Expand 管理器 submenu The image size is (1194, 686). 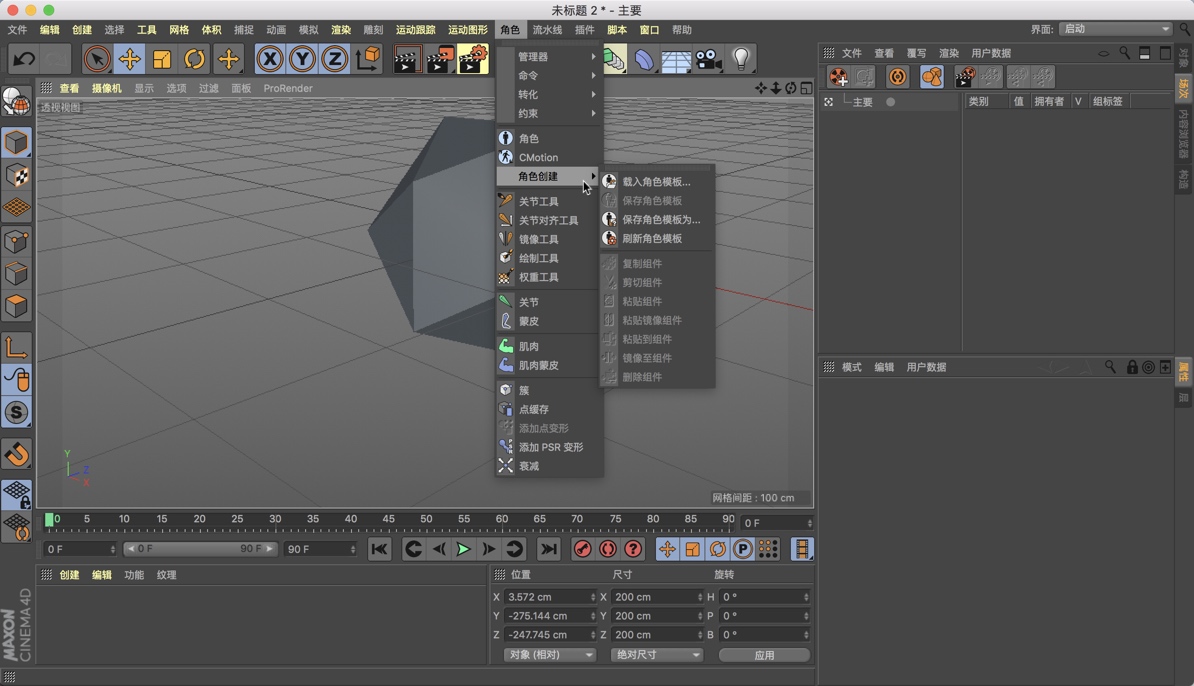pos(549,56)
